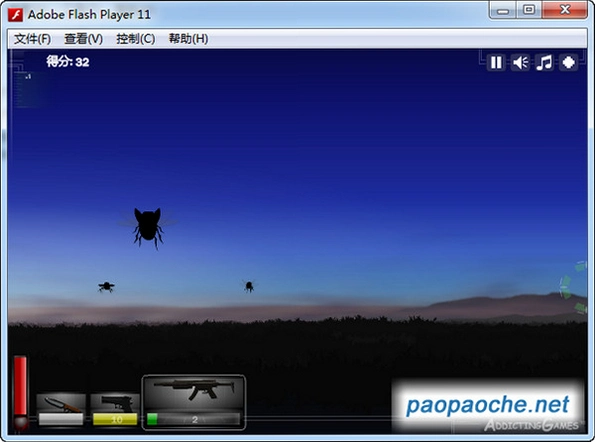
Task: Minimize the Flash Player window
Action: [503, 10]
